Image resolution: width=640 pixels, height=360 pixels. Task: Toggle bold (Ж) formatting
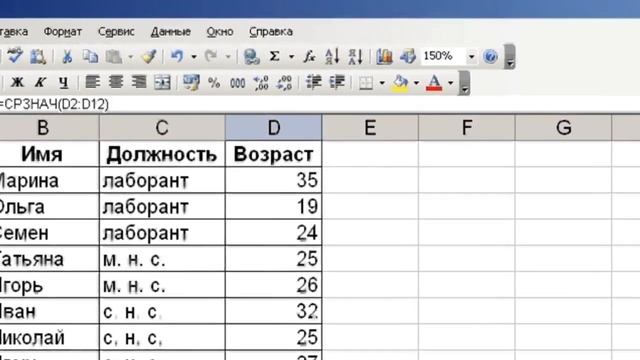click(17, 82)
